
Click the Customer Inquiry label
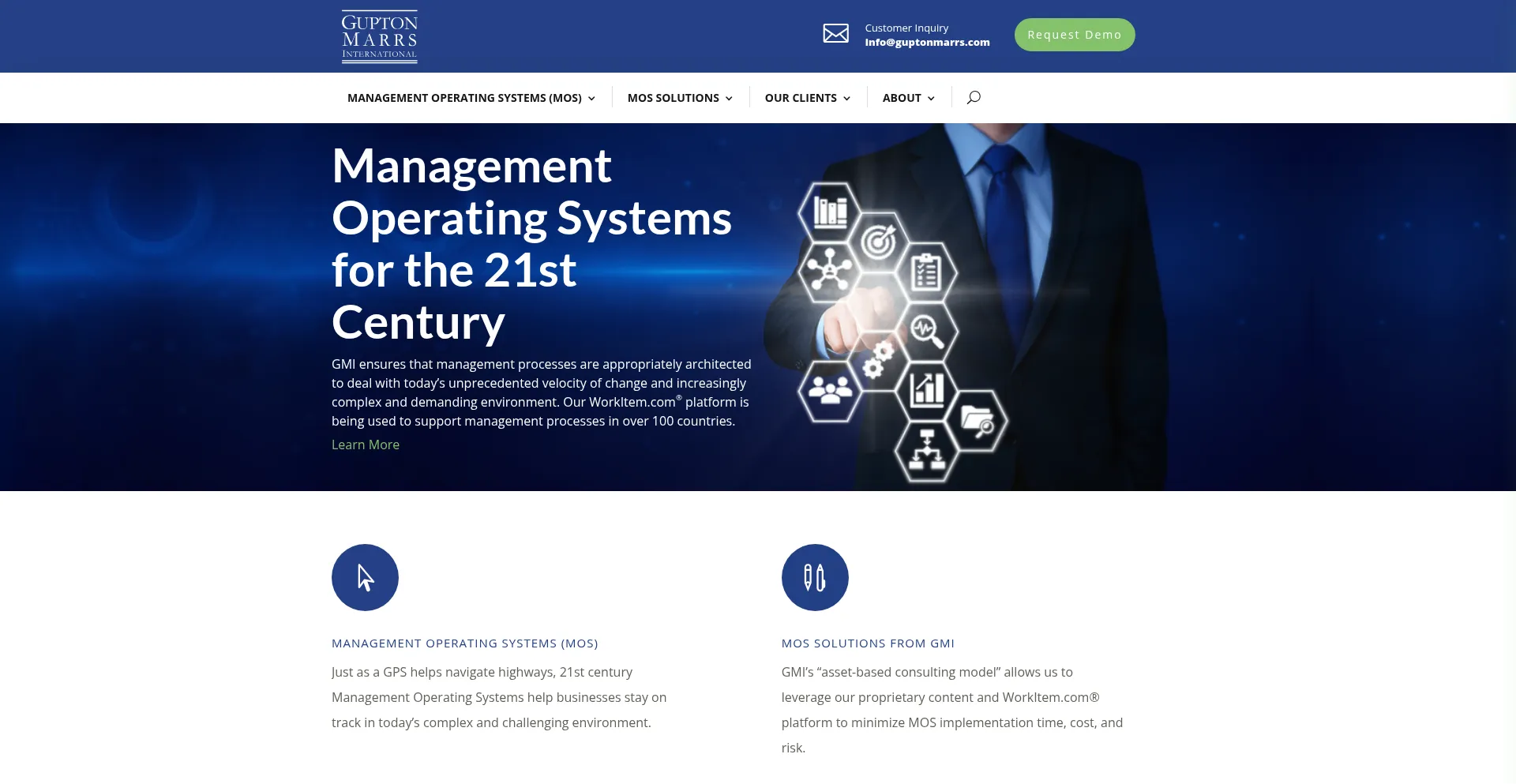pos(906,28)
